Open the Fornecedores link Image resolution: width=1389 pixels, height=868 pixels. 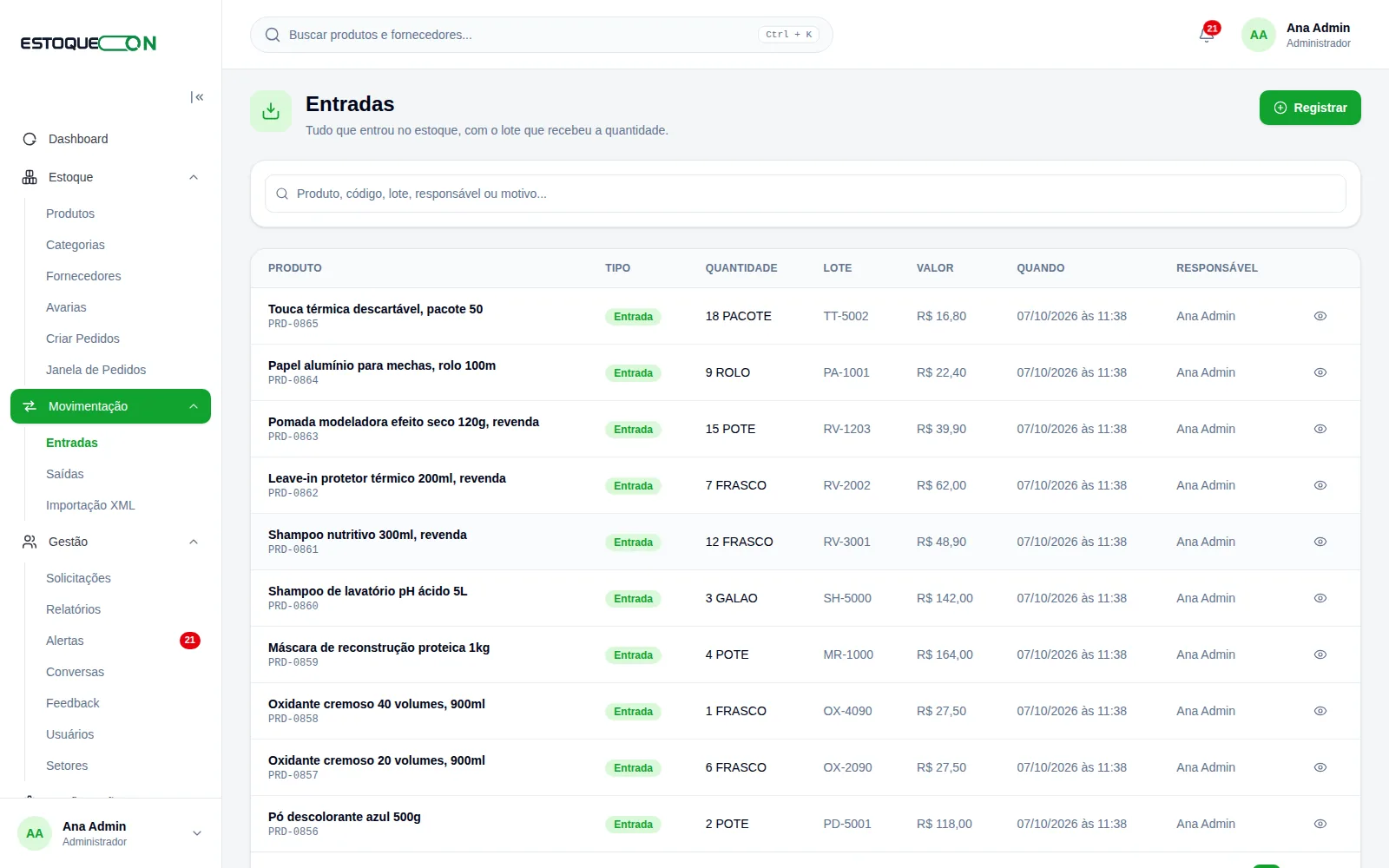83,276
